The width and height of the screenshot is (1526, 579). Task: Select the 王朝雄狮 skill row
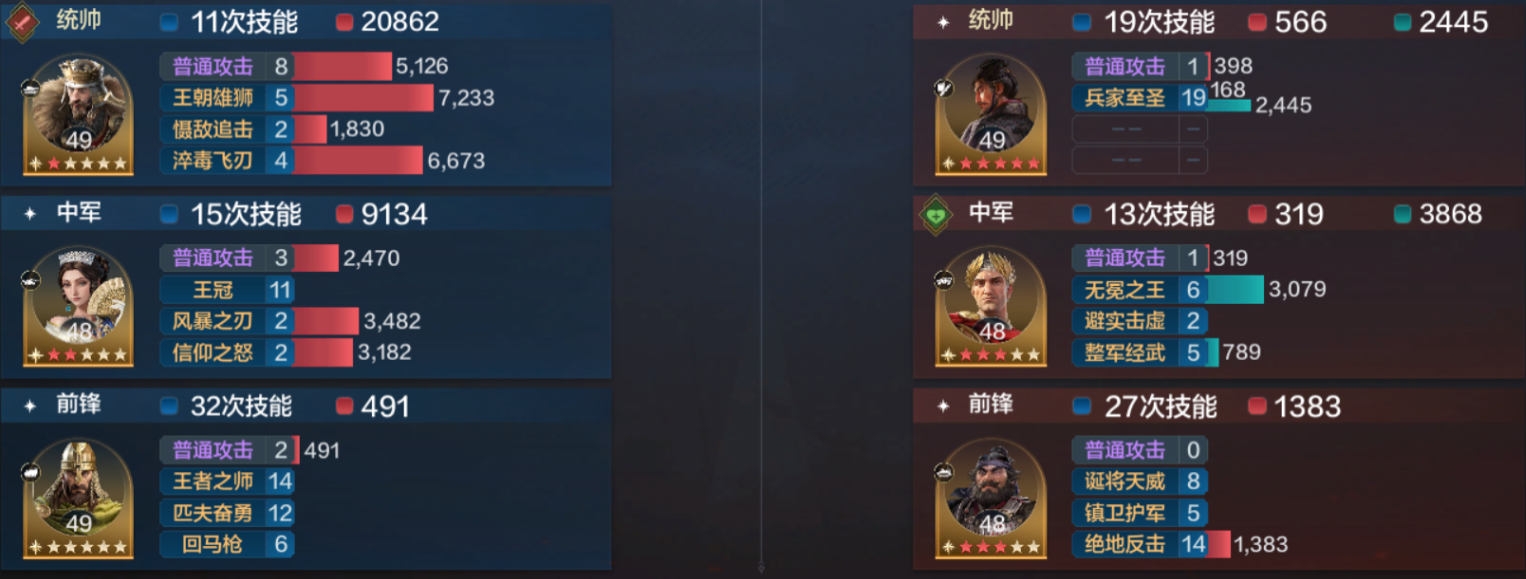click(327, 98)
